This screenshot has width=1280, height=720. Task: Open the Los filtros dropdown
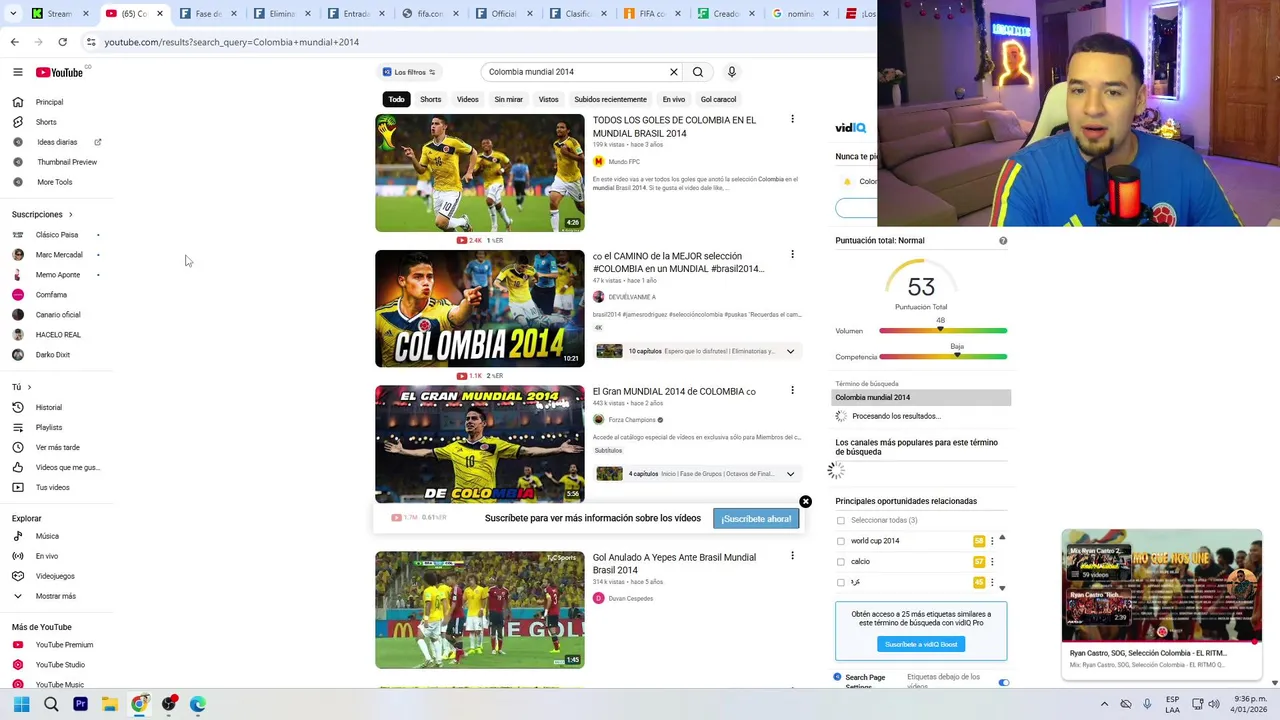point(409,72)
